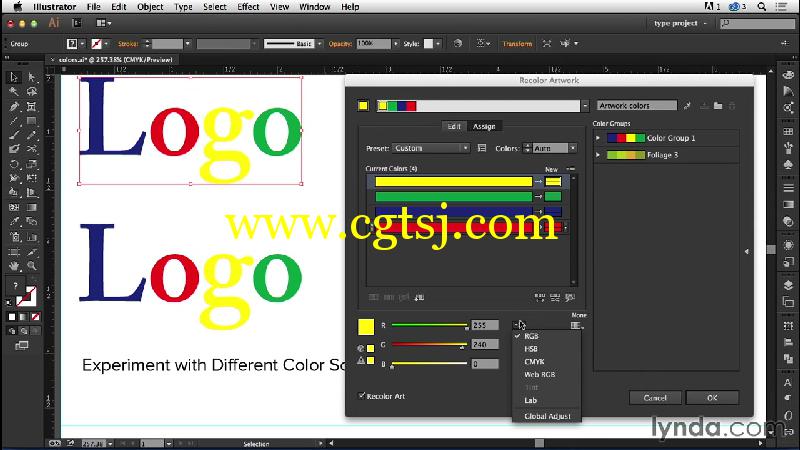Screen dimensions: 800x450
Task: Click the Spotlight search icon in menu bar
Action: (762, 7)
